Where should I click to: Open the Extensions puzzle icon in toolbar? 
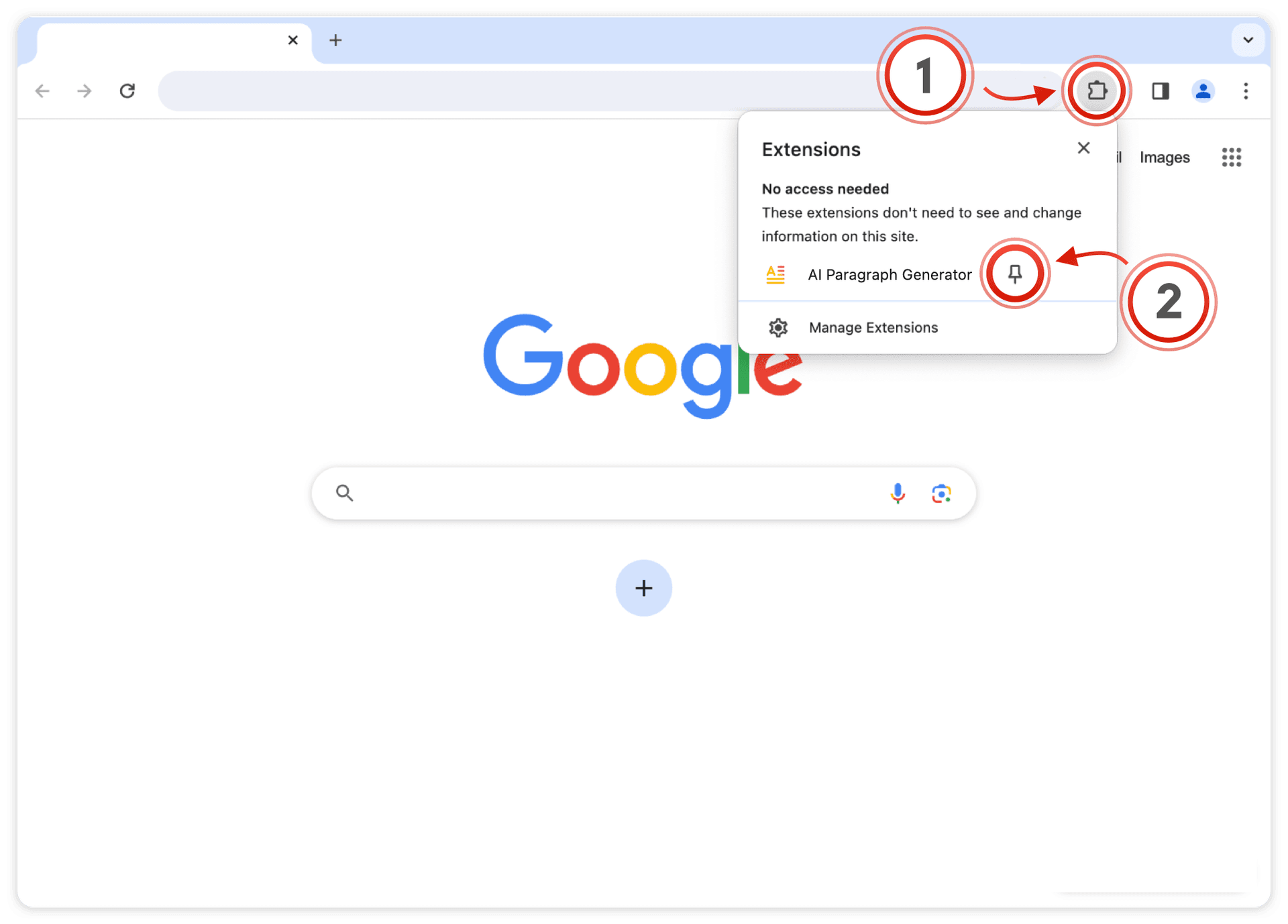tap(1097, 91)
